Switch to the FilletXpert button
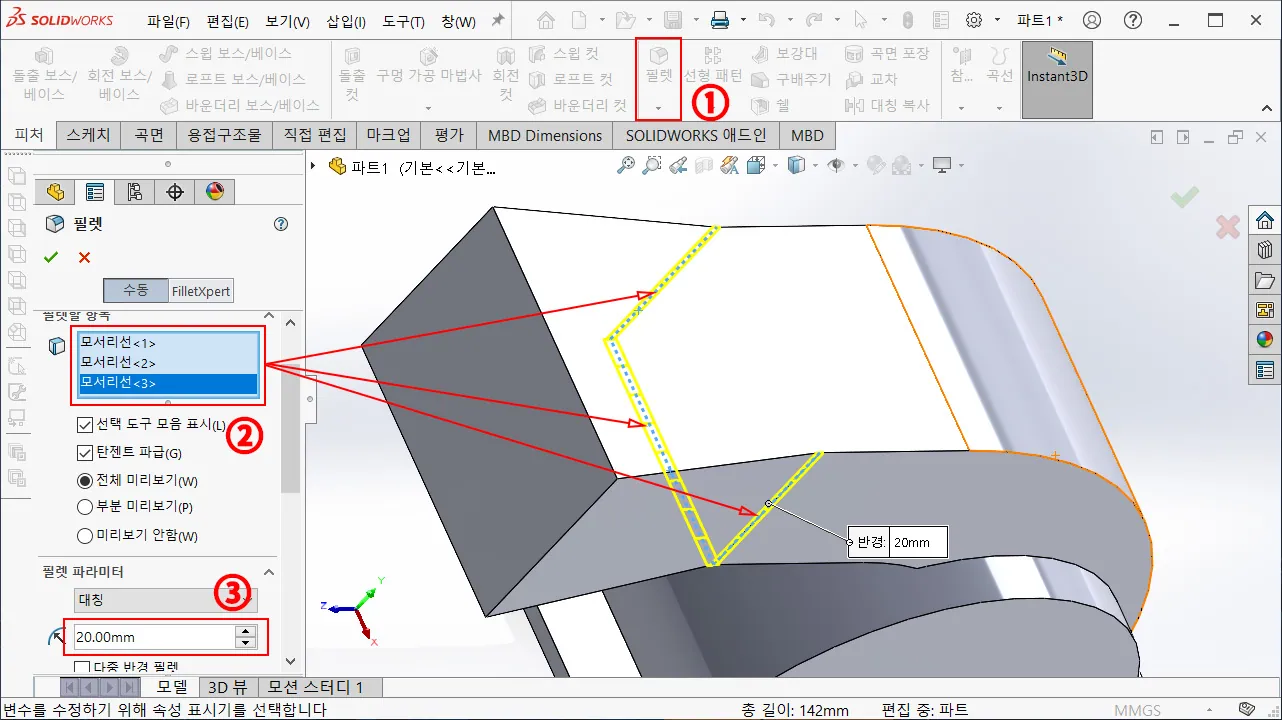This screenshot has height=720, width=1282. [201, 291]
